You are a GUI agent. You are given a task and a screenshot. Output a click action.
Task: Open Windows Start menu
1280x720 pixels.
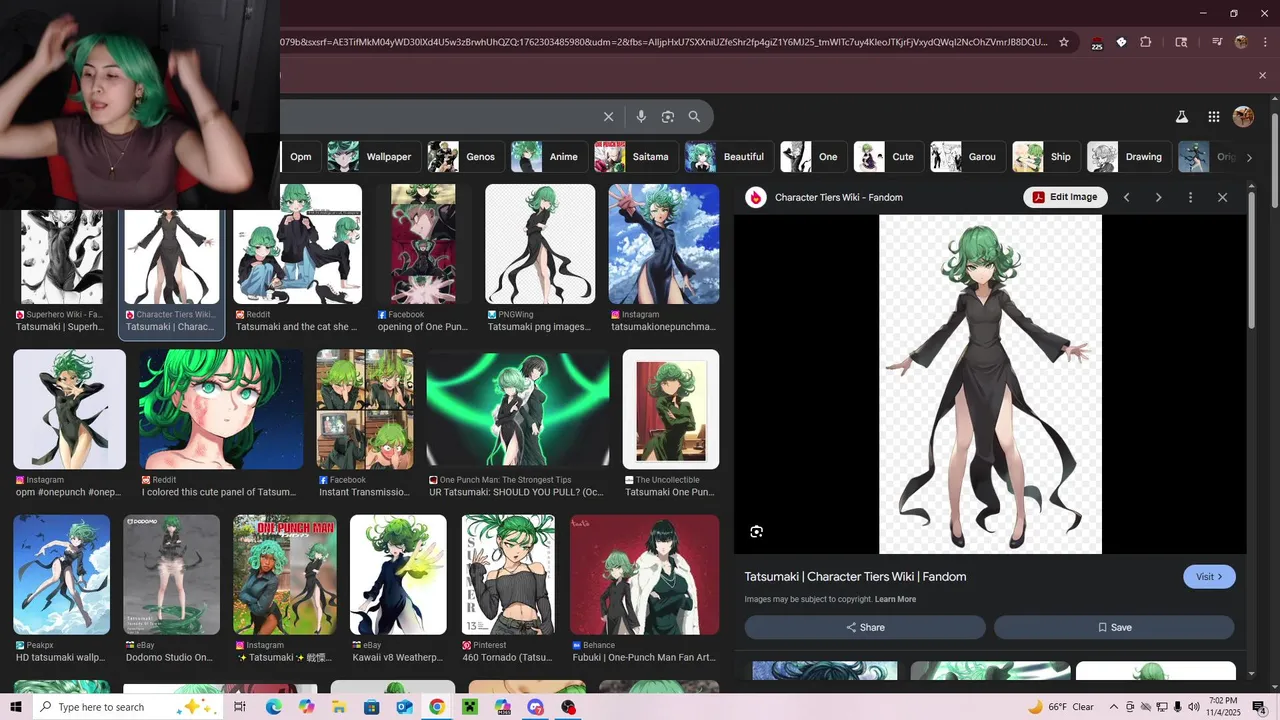(x=16, y=707)
